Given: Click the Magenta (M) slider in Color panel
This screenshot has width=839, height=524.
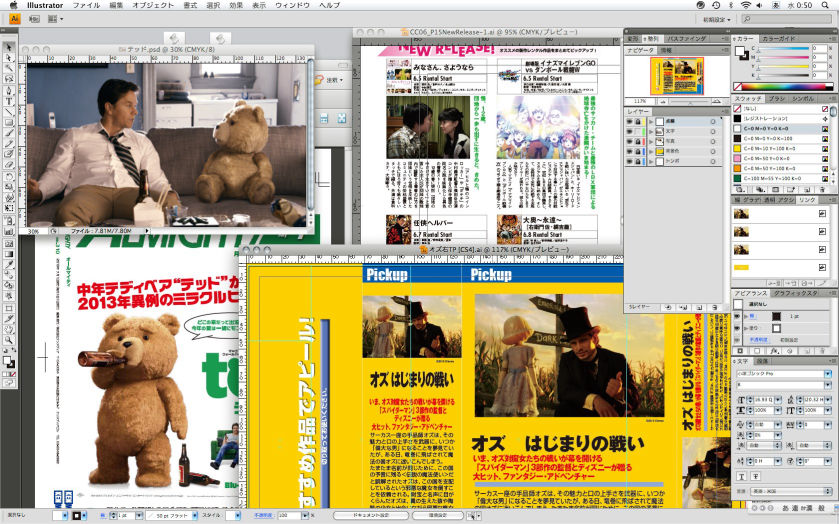Looking at the screenshot, I should (x=784, y=58).
